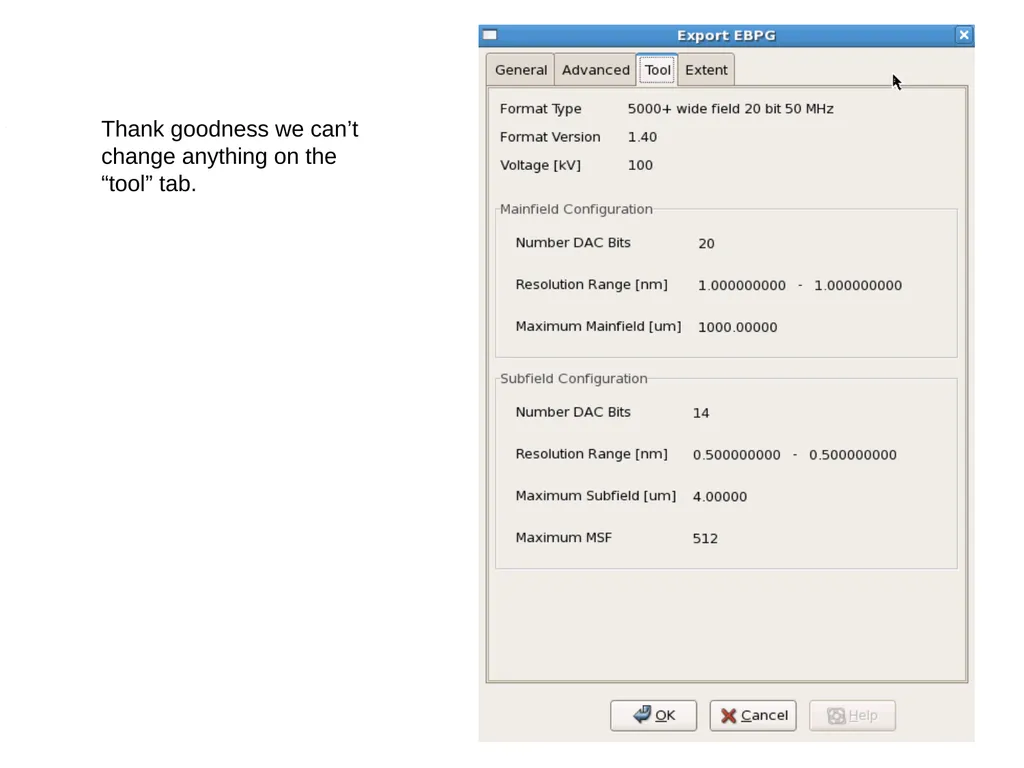Click the Maximum MSF label
The height and width of the screenshot is (768, 1024).
(564, 537)
